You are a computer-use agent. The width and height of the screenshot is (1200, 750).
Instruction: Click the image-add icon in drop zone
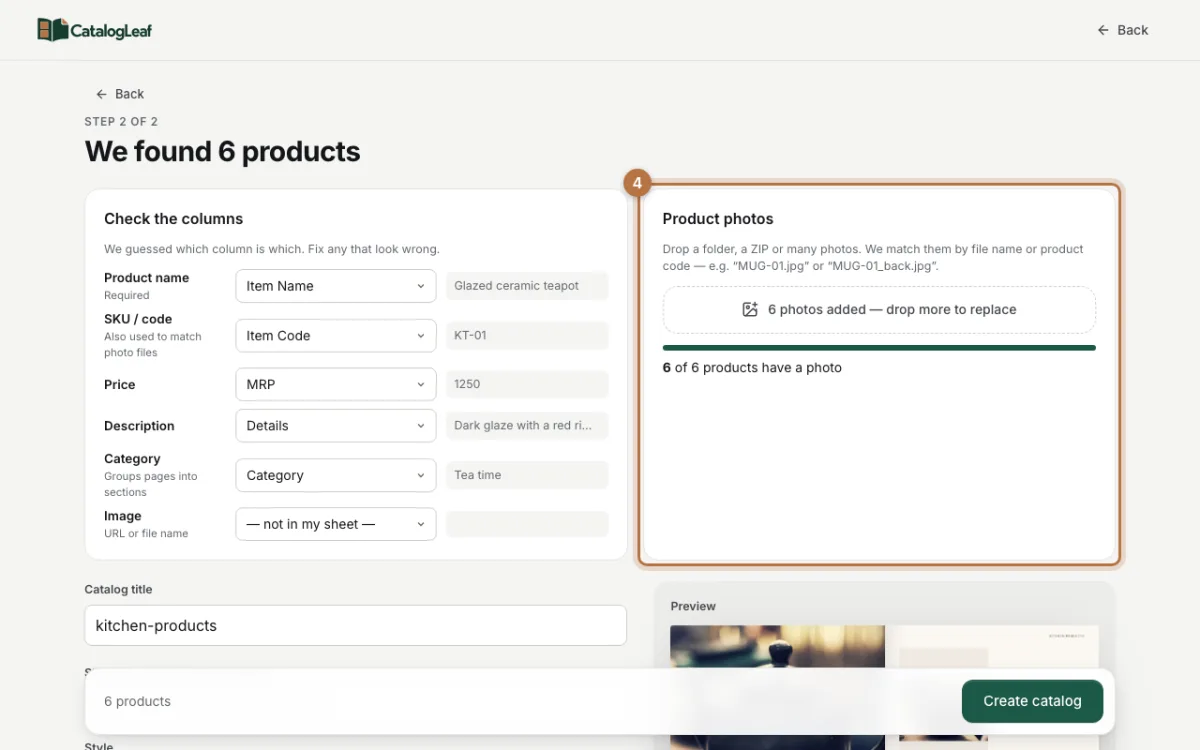tap(750, 310)
